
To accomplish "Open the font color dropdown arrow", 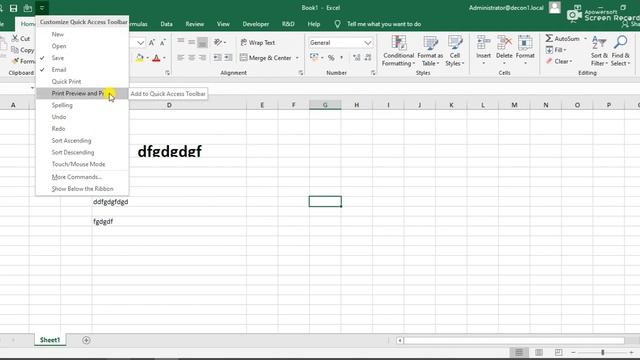I will 164,58.
